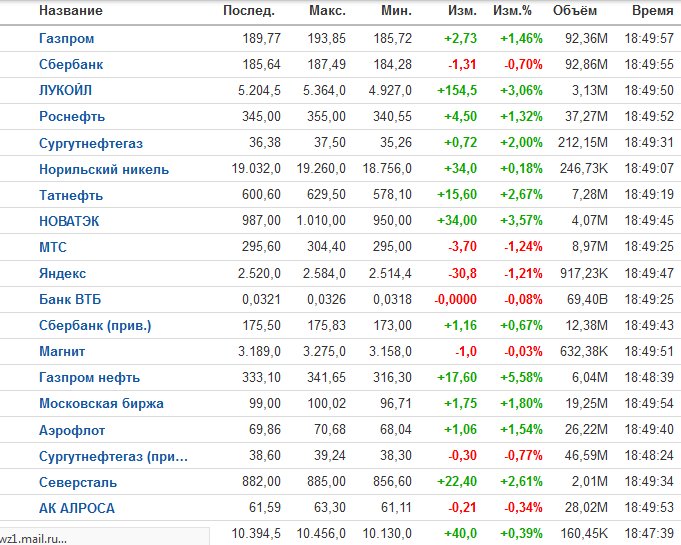Open the Сбербанк stock link
The width and height of the screenshot is (681, 545).
(71, 65)
